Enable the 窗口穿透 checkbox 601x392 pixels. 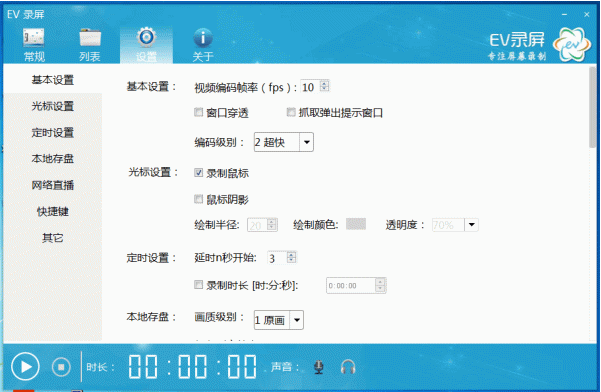tap(198, 112)
